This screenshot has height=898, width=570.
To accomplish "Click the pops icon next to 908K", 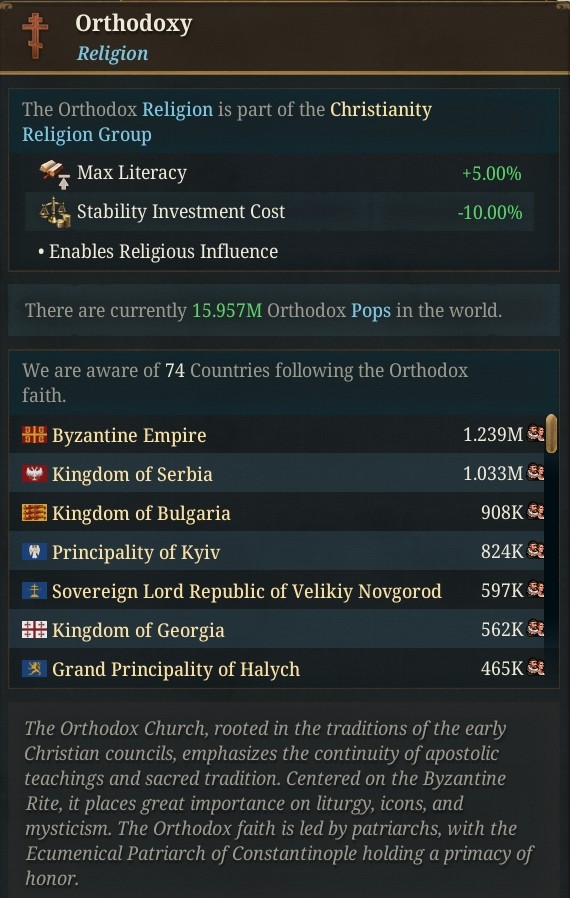I will (x=535, y=511).
